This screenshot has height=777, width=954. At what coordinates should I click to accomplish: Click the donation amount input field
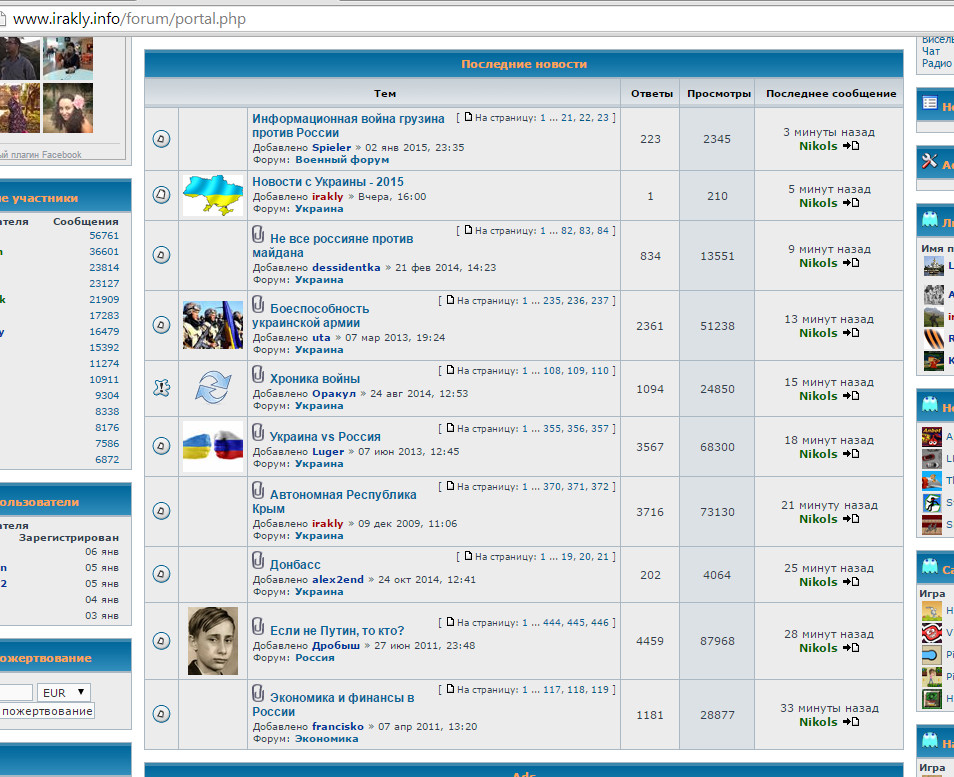15,692
